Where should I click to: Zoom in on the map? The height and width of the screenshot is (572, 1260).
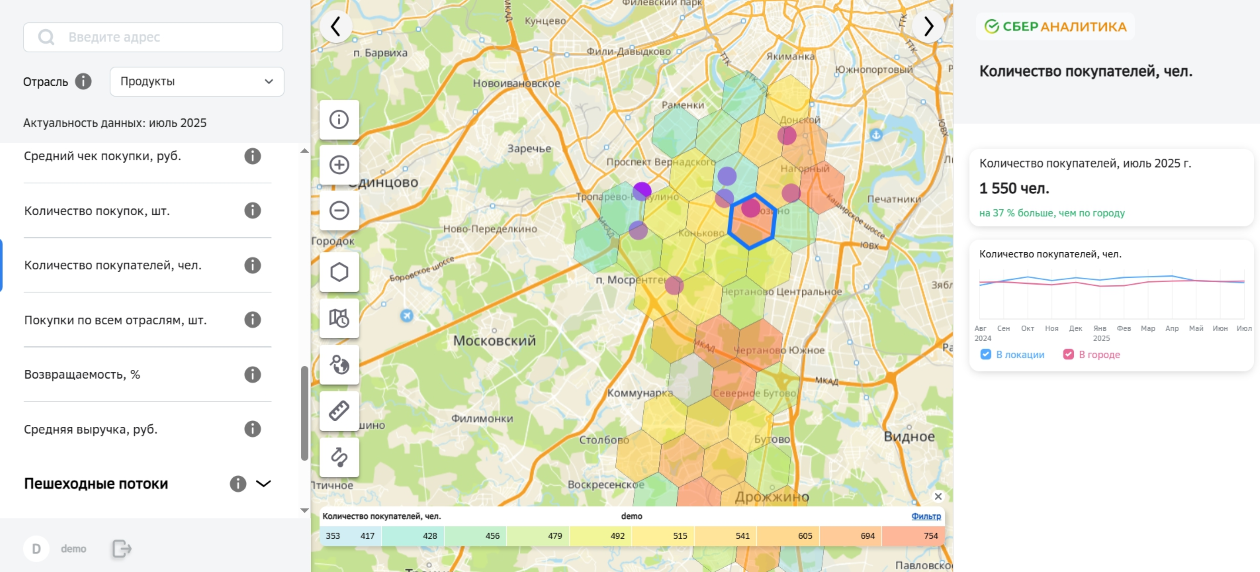[x=339, y=165]
